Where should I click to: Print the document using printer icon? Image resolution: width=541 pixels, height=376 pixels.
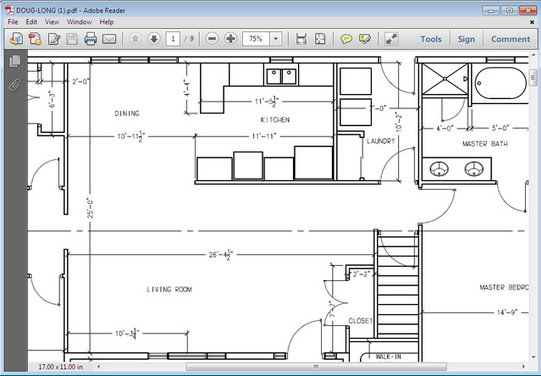(x=90, y=39)
